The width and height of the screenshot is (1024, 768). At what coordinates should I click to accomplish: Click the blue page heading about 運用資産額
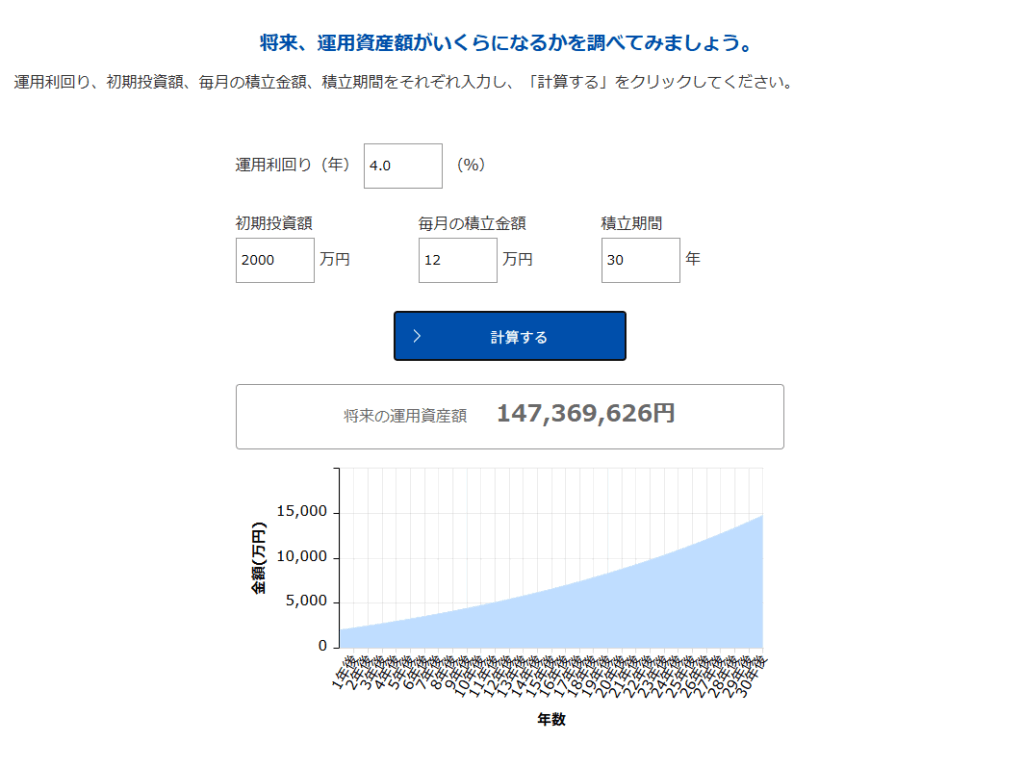pos(504,44)
